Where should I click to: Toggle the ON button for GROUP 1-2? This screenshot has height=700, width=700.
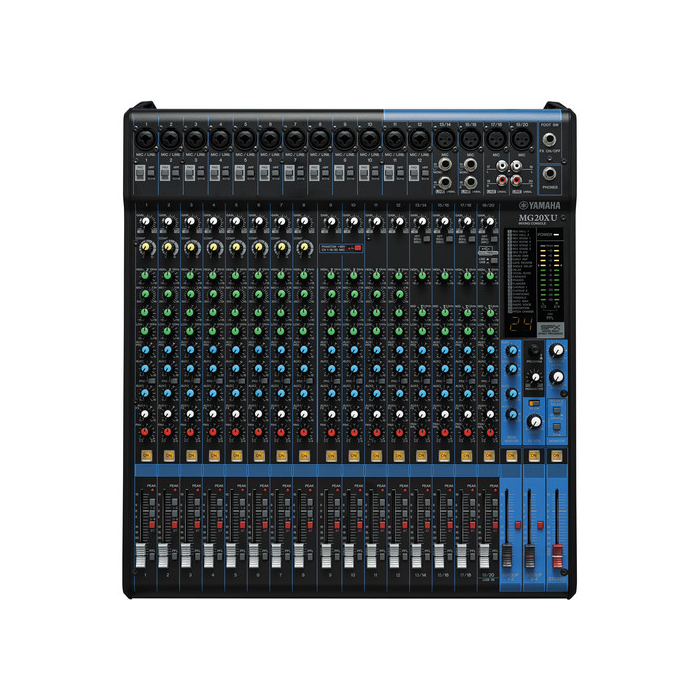[511, 456]
